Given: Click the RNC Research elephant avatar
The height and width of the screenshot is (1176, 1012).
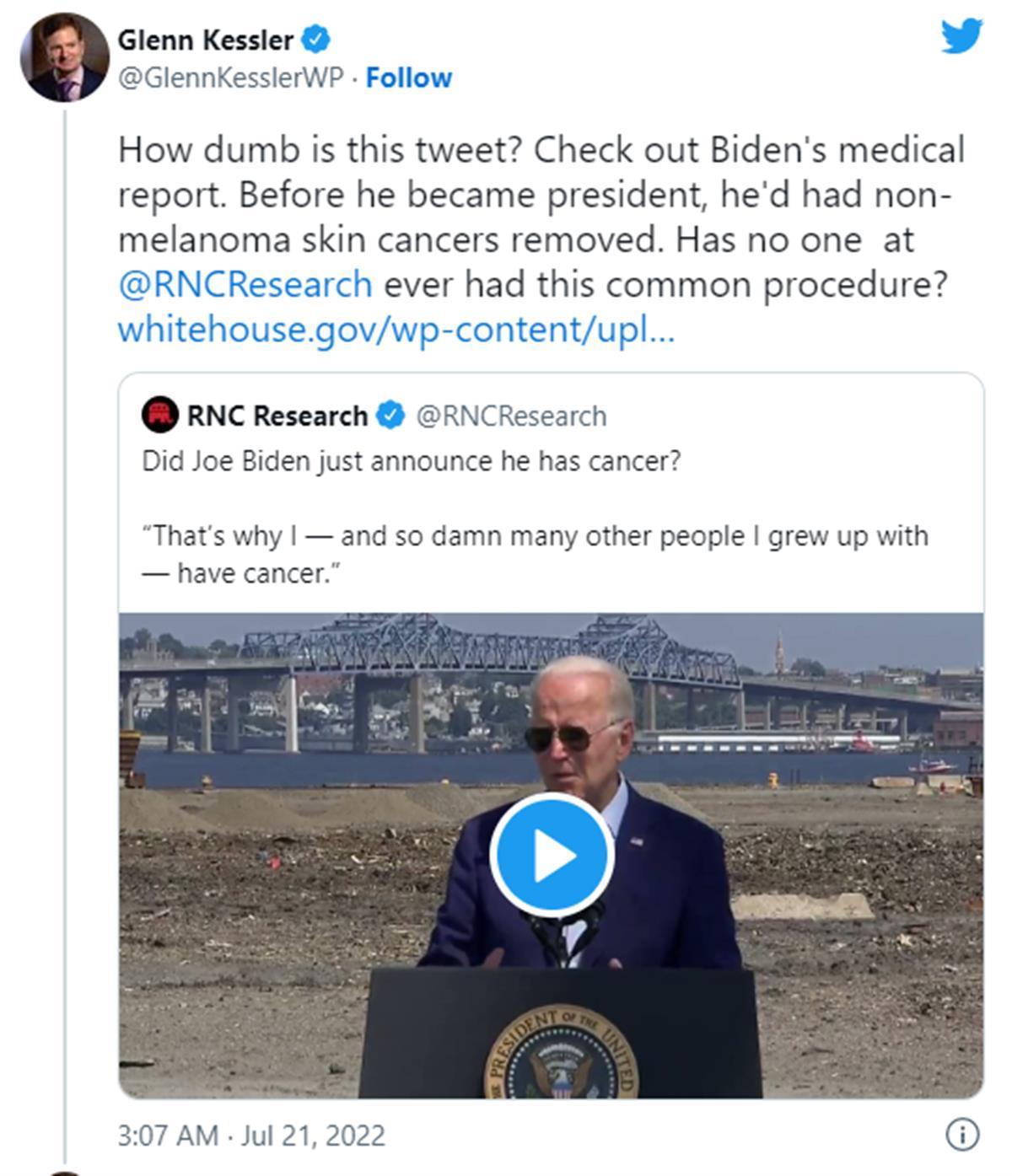Looking at the screenshot, I should click(159, 415).
